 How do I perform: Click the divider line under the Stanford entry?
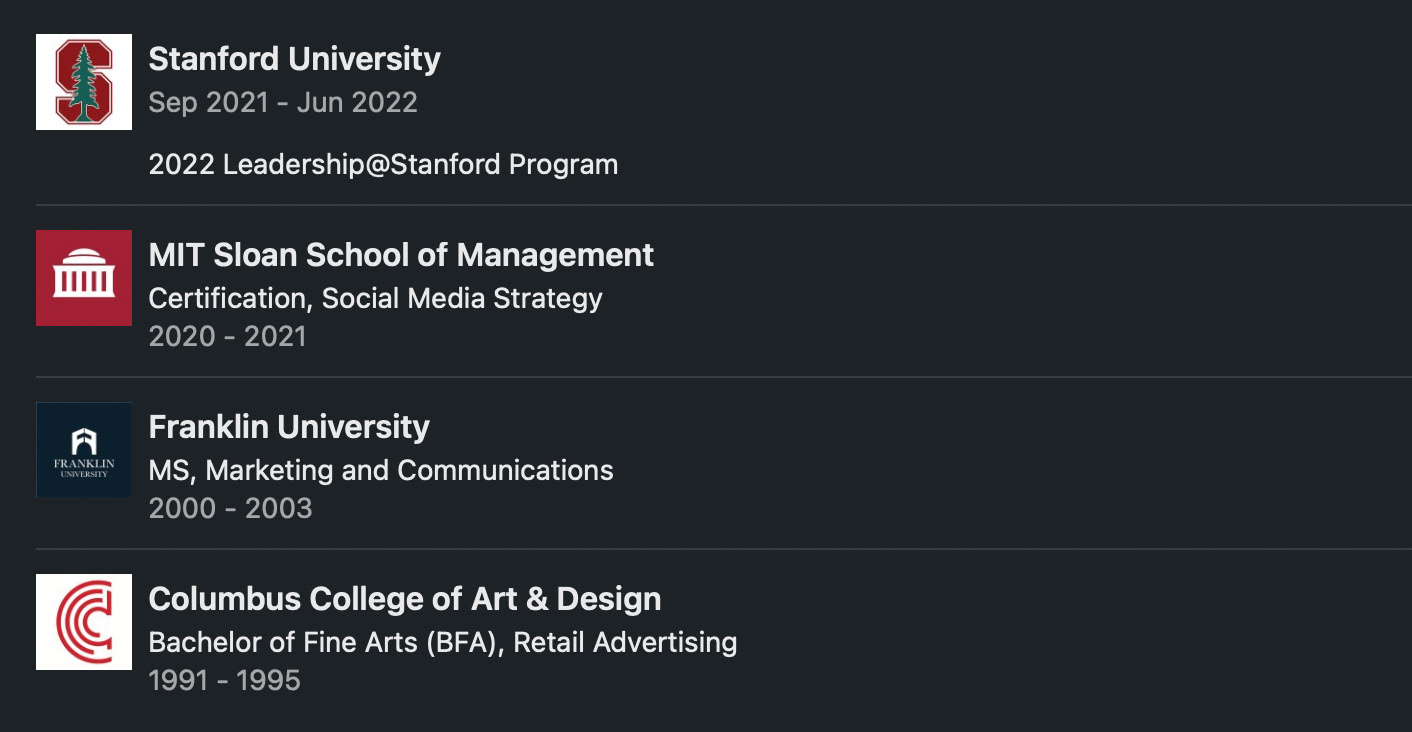(724, 205)
